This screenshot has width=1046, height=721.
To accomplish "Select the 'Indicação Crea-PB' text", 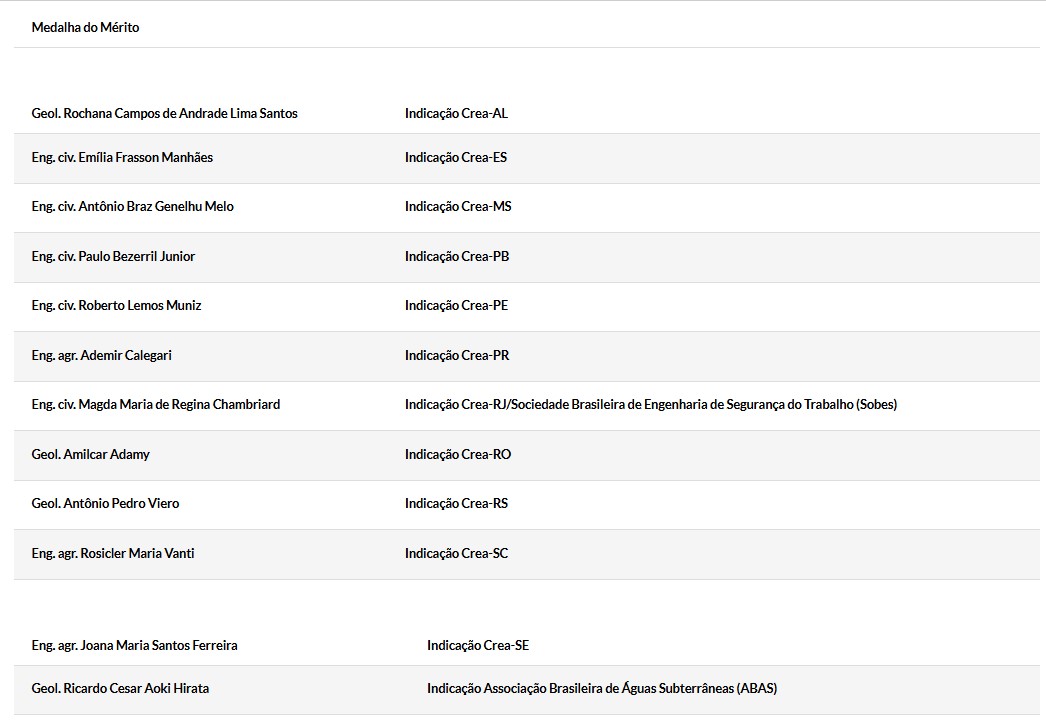I will tap(457, 257).
